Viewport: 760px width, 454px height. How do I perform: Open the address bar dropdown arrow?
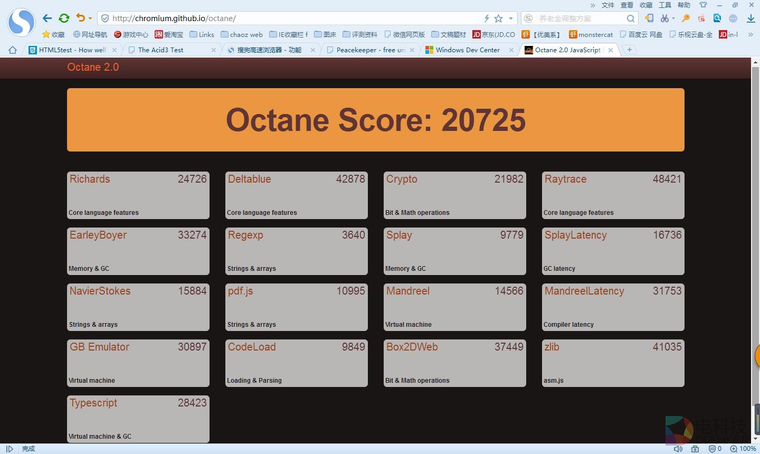click(512, 18)
